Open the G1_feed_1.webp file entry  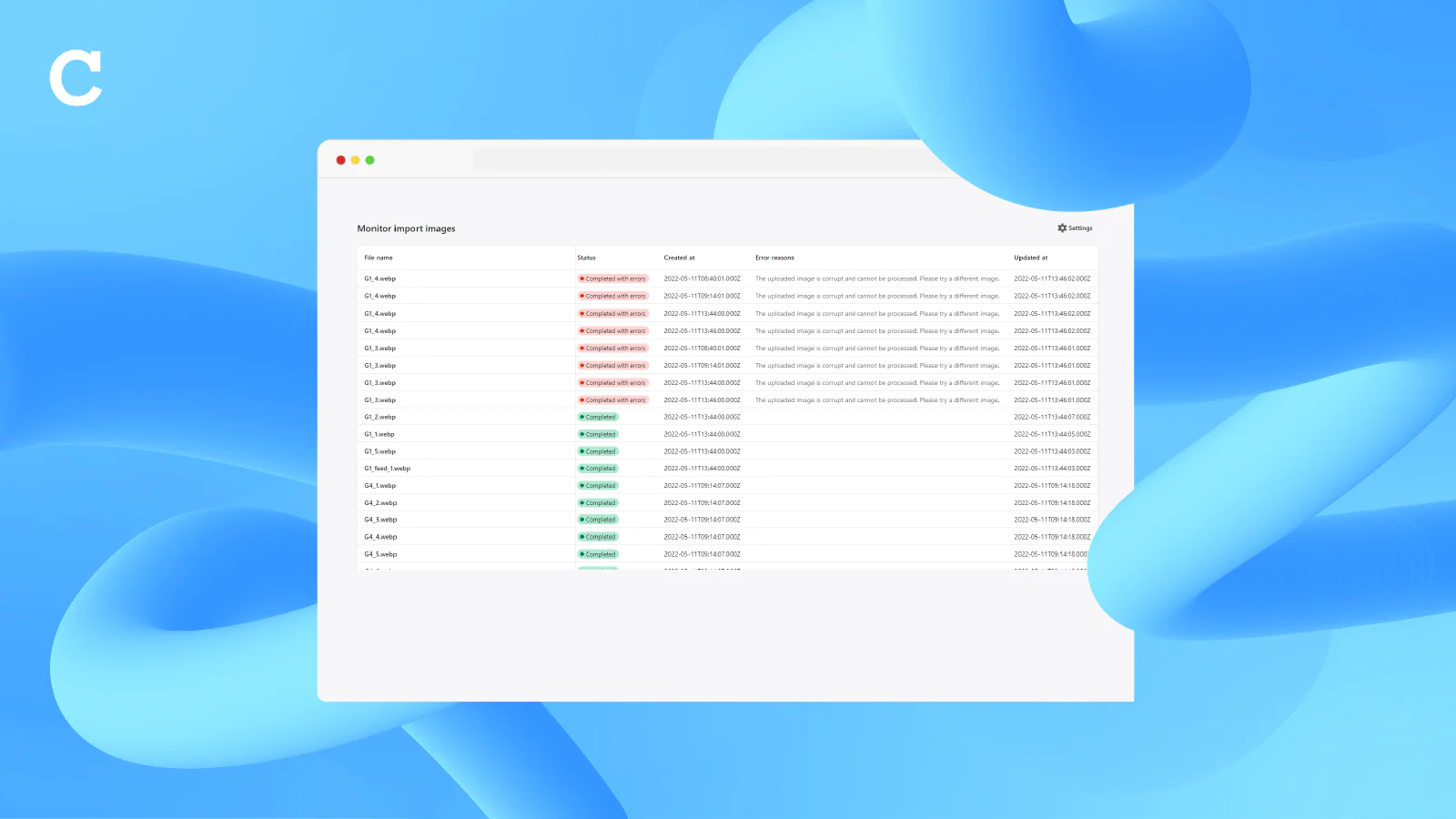pos(388,469)
